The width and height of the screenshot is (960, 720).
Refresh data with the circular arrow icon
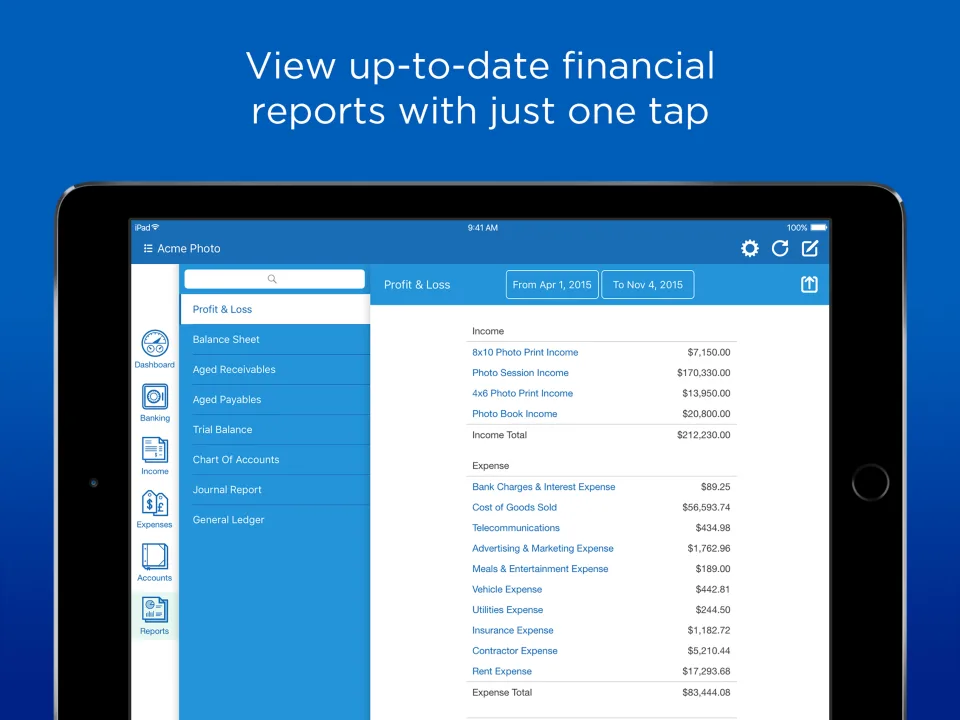click(x=780, y=249)
